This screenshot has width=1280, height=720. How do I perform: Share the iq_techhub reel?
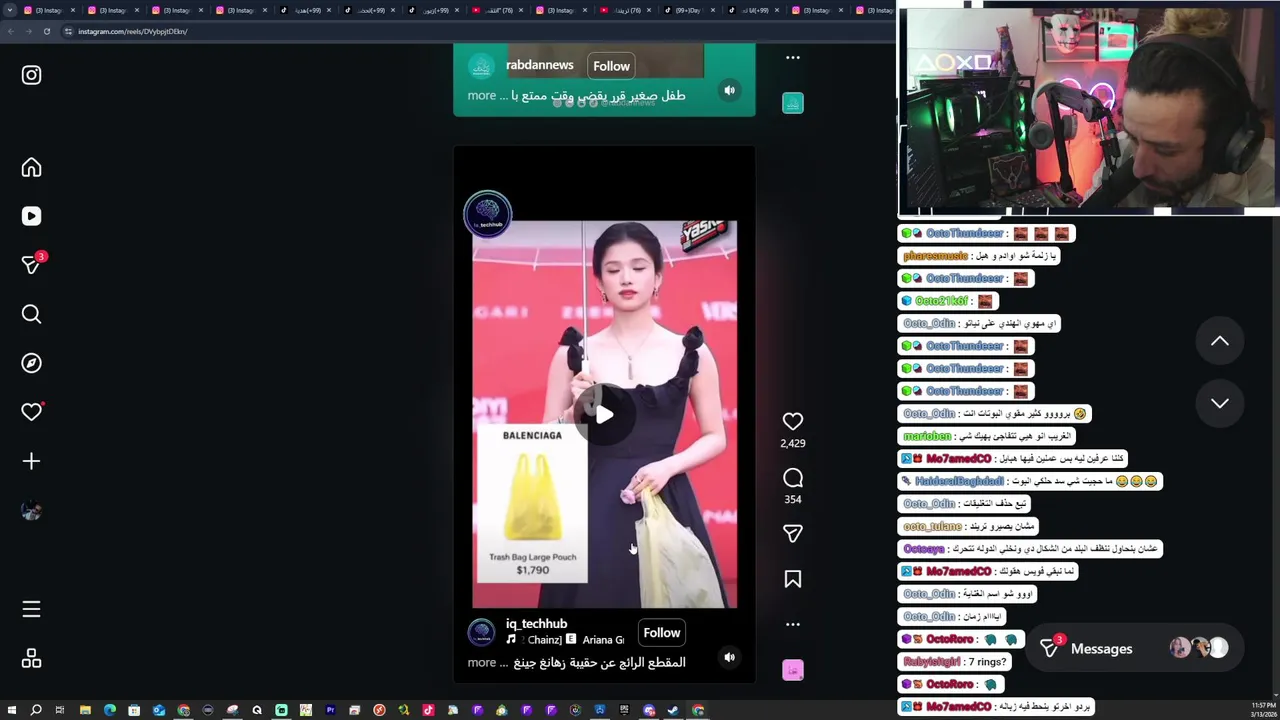click(793, 534)
